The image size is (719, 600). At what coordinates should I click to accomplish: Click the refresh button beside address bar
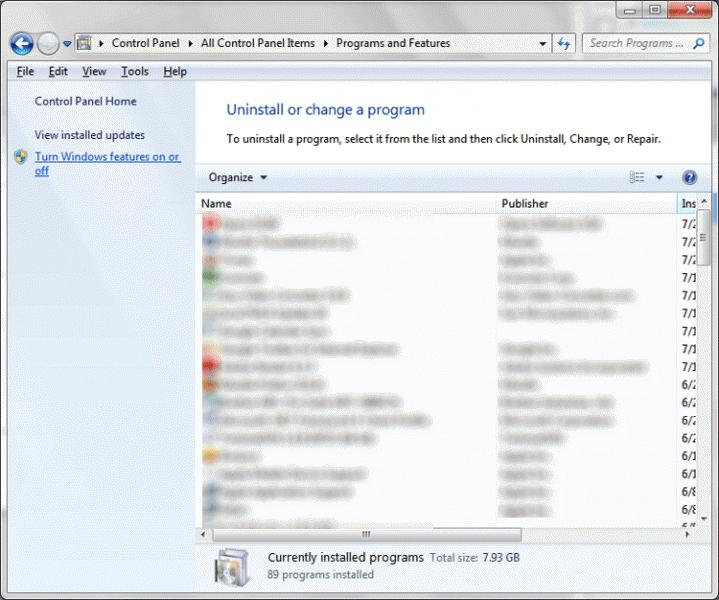coord(564,44)
